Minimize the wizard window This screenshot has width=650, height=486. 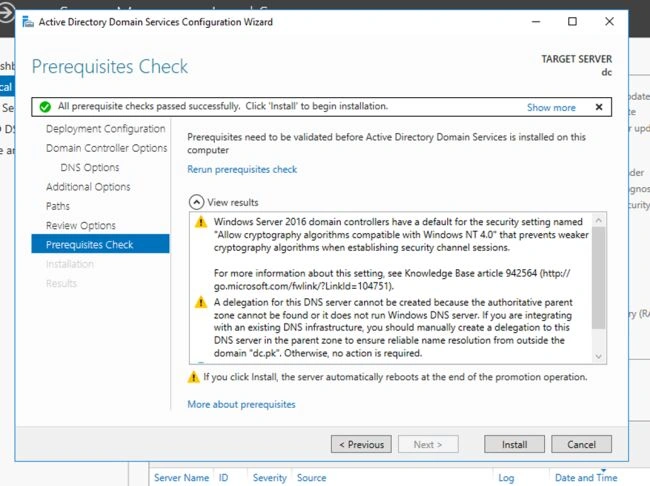click(536, 21)
